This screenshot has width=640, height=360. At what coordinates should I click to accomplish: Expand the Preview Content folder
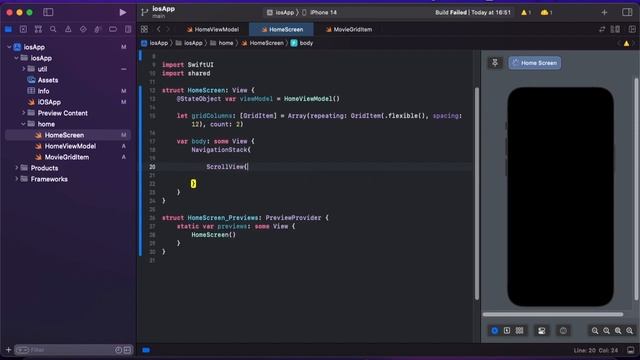coord(24,113)
